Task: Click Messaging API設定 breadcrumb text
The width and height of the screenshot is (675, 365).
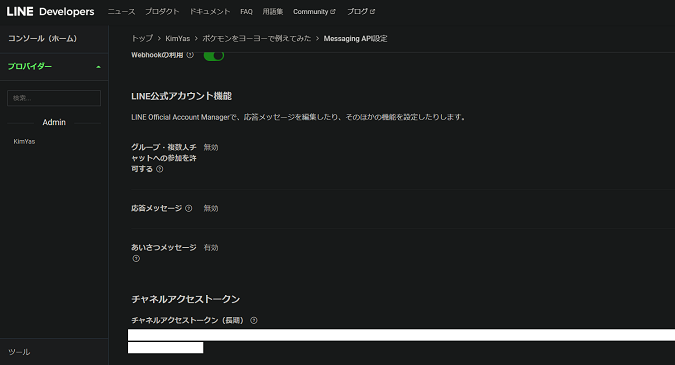Action: click(355, 38)
